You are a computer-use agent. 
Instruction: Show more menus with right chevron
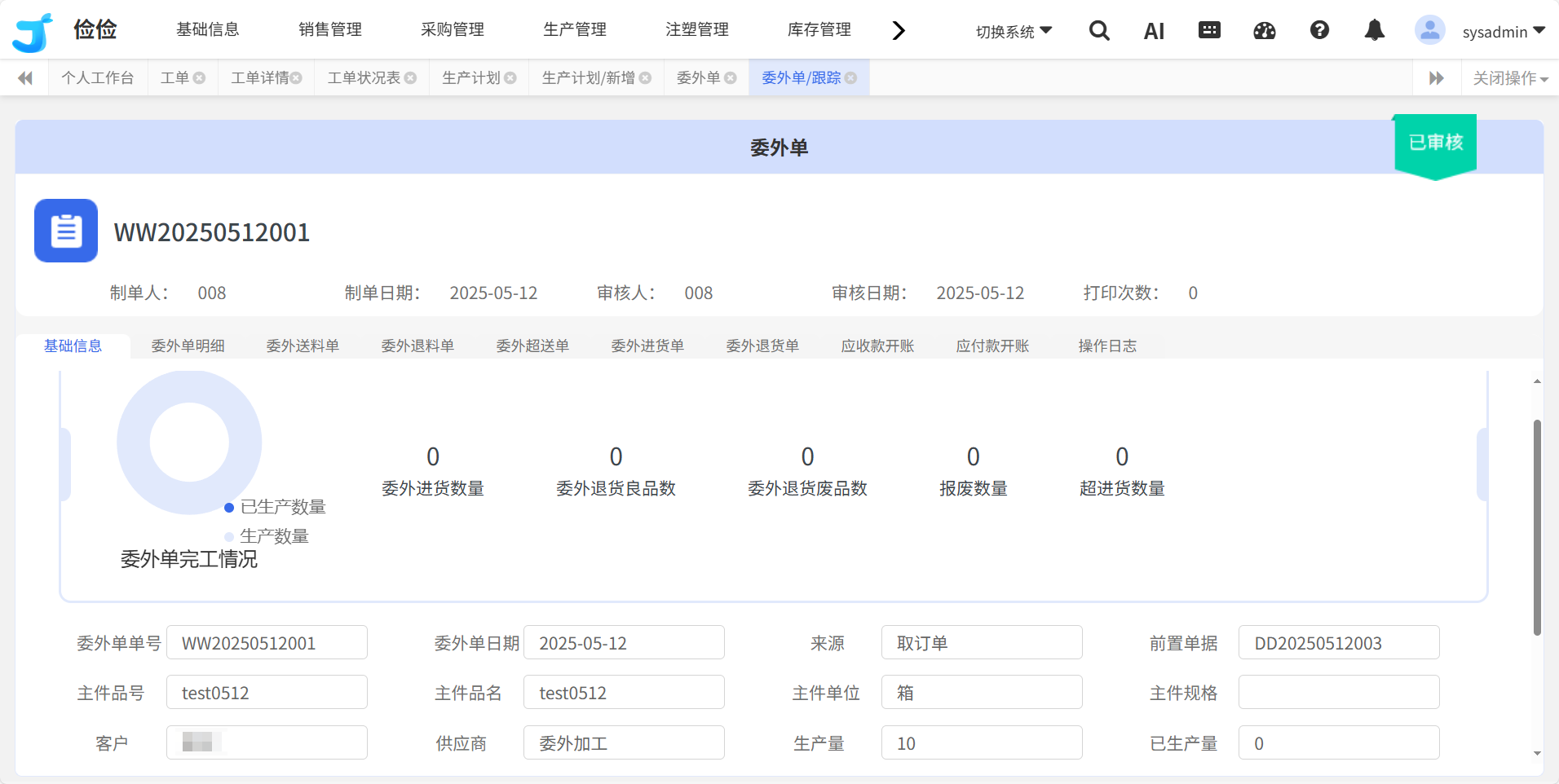(899, 31)
